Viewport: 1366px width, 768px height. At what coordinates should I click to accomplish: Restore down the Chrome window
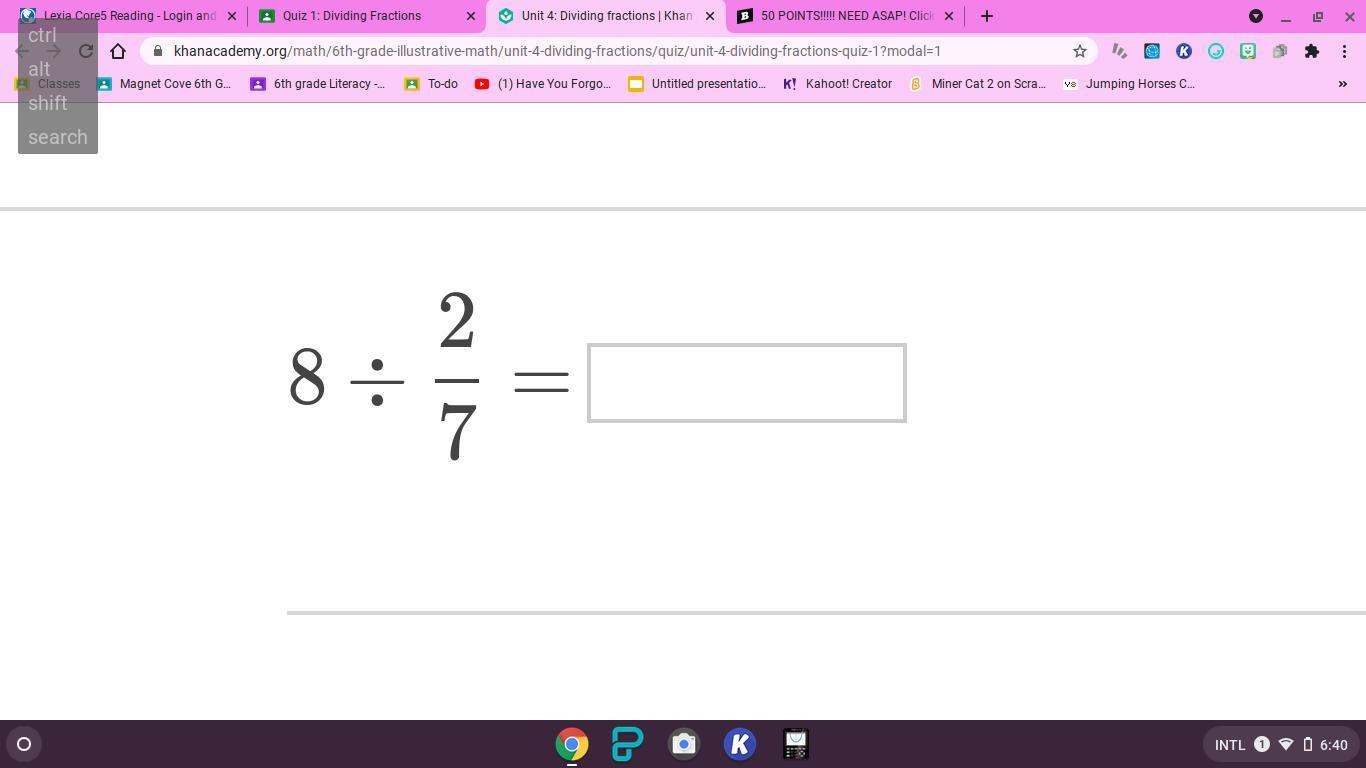1318,16
